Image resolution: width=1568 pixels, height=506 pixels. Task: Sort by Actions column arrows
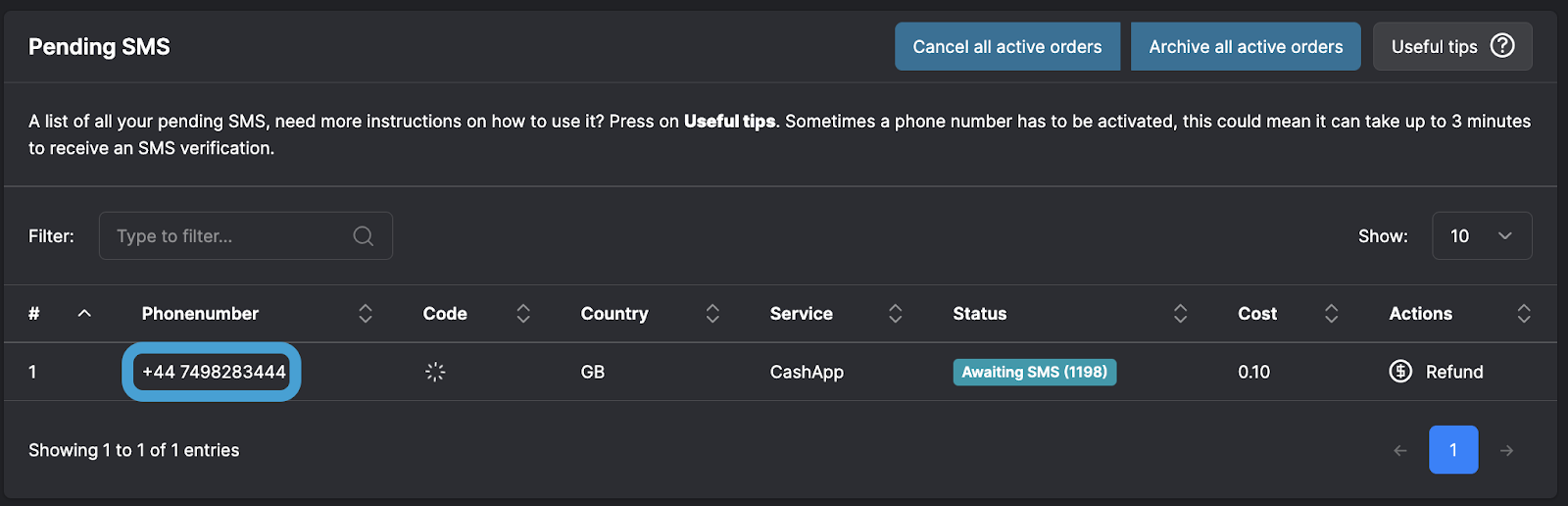pos(1523,314)
